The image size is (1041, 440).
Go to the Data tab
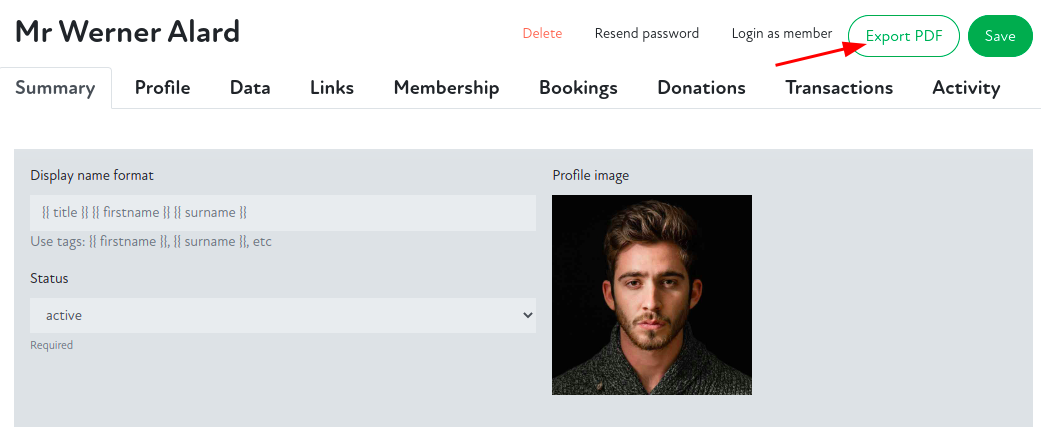pyautogui.click(x=250, y=87)
